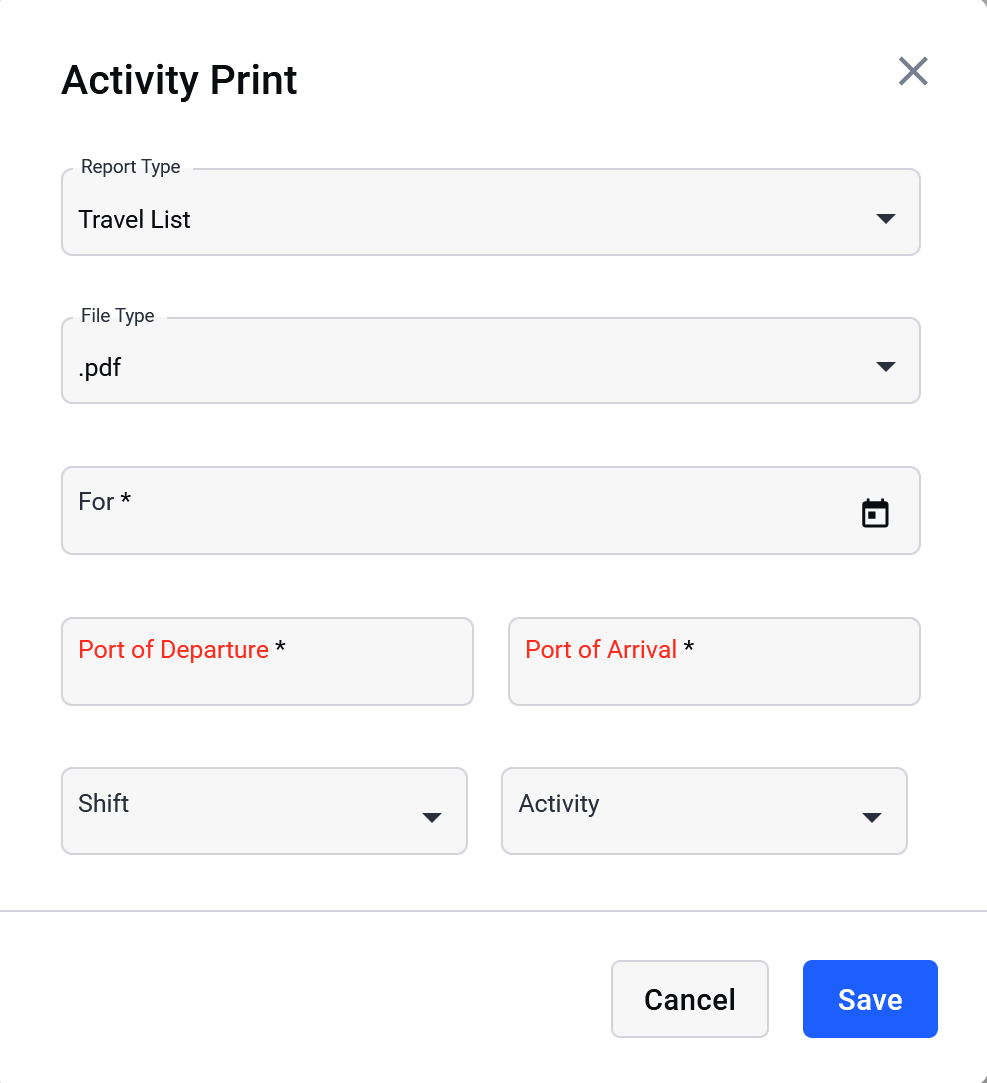This screenshot has height=1083, width=987.
Task: Open the calendar date picker icon
Action: coord(875,513)
